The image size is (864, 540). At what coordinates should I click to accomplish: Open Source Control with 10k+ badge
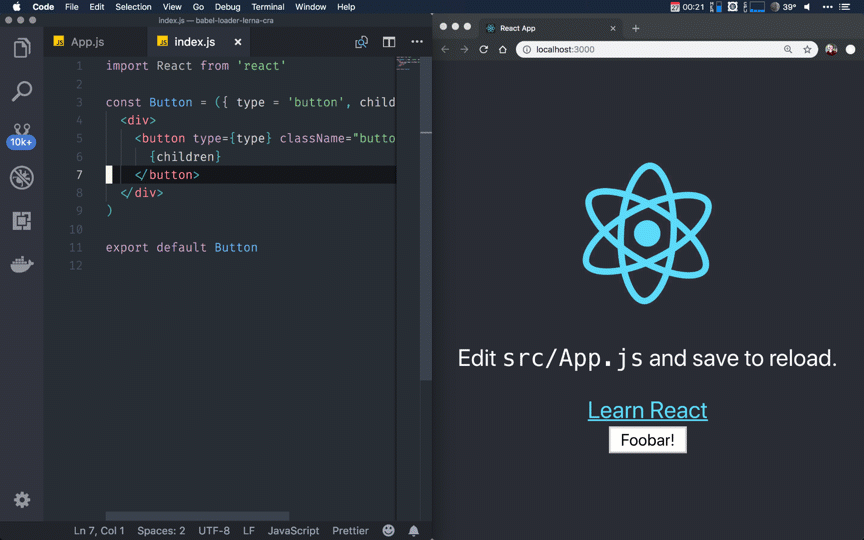21,136
